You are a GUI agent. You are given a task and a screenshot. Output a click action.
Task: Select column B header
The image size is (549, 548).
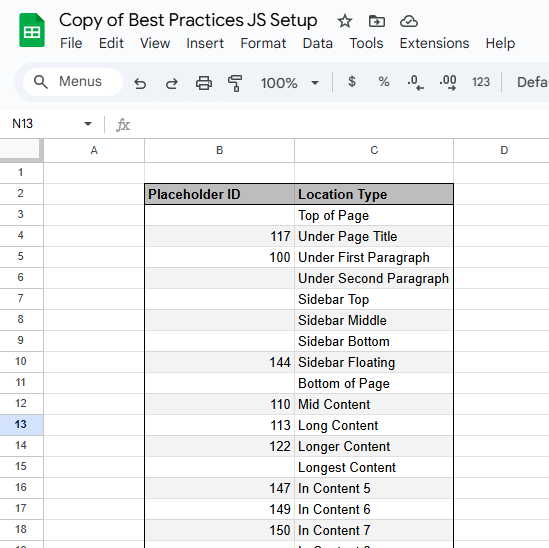click(220, 150)
